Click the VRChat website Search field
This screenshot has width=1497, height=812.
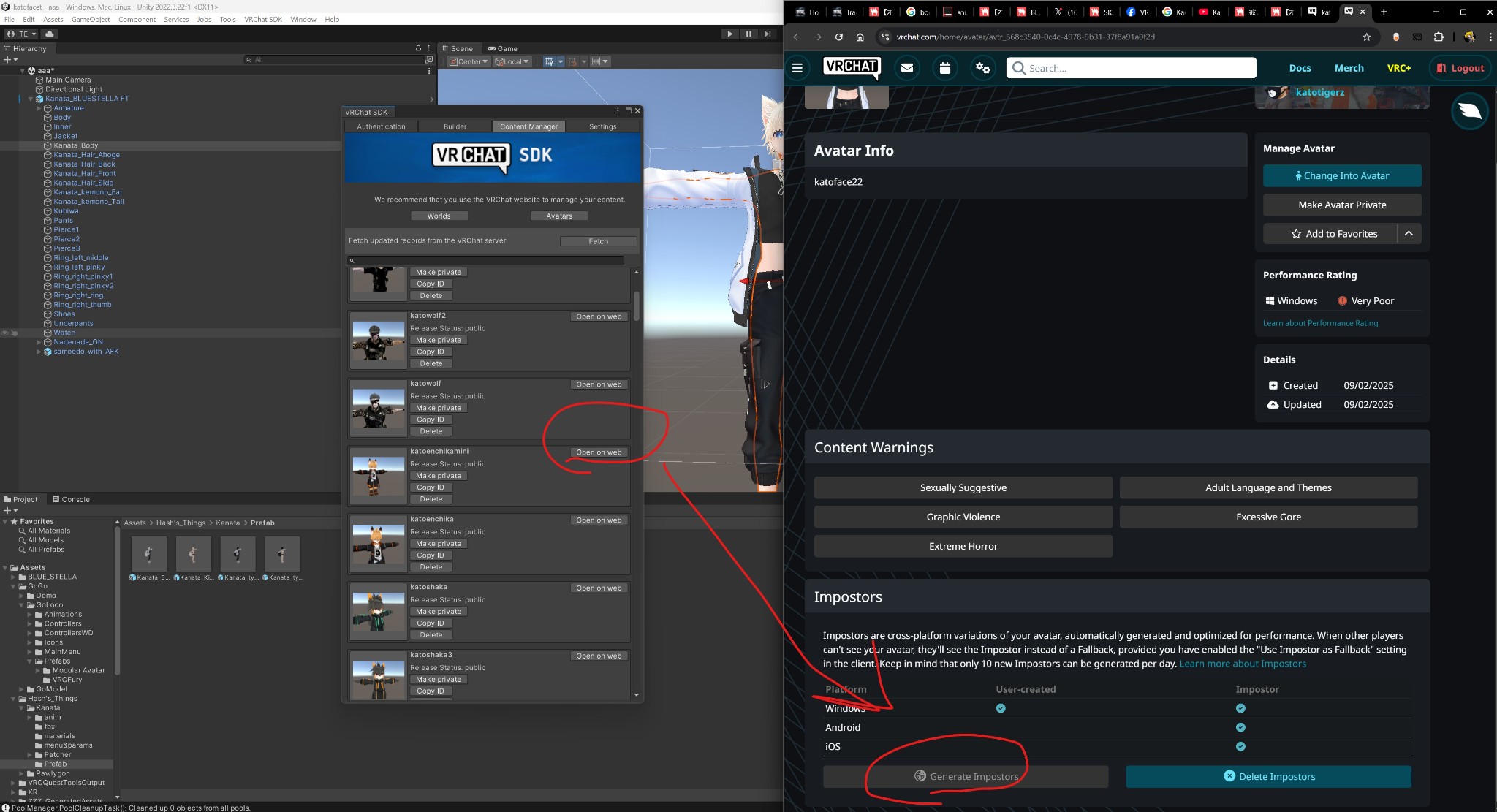(1132, 68)
